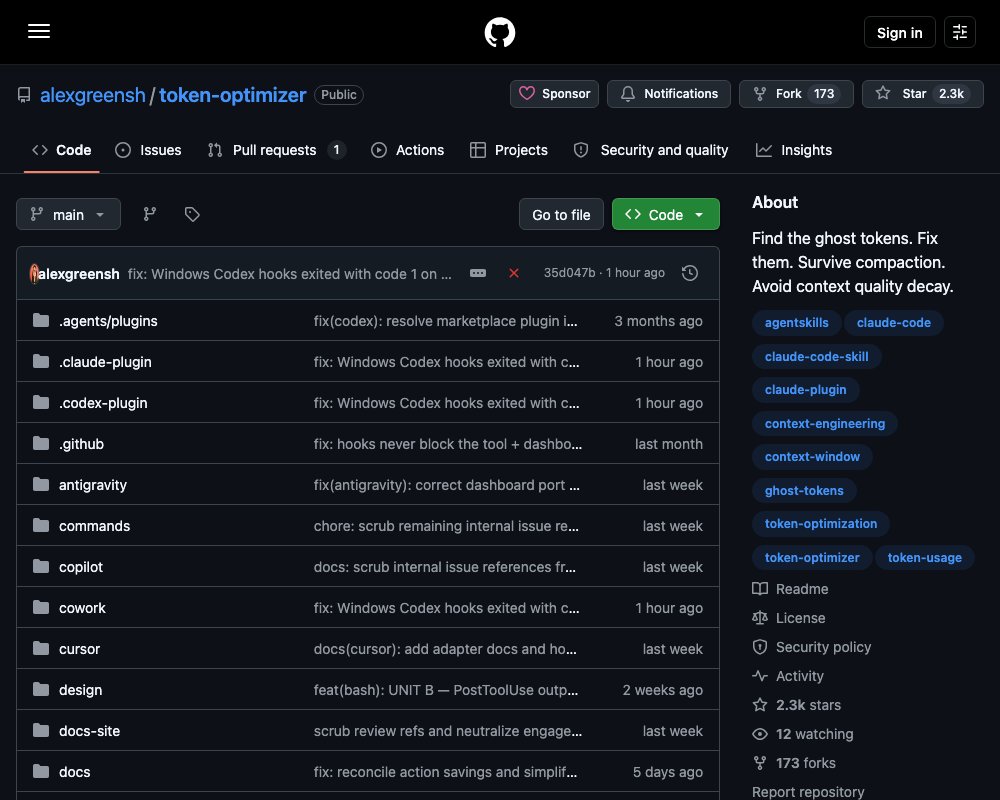Go to the Actions tab
Image resolution: width=1000 pixels, height=800 pixels.
[408, 150]
